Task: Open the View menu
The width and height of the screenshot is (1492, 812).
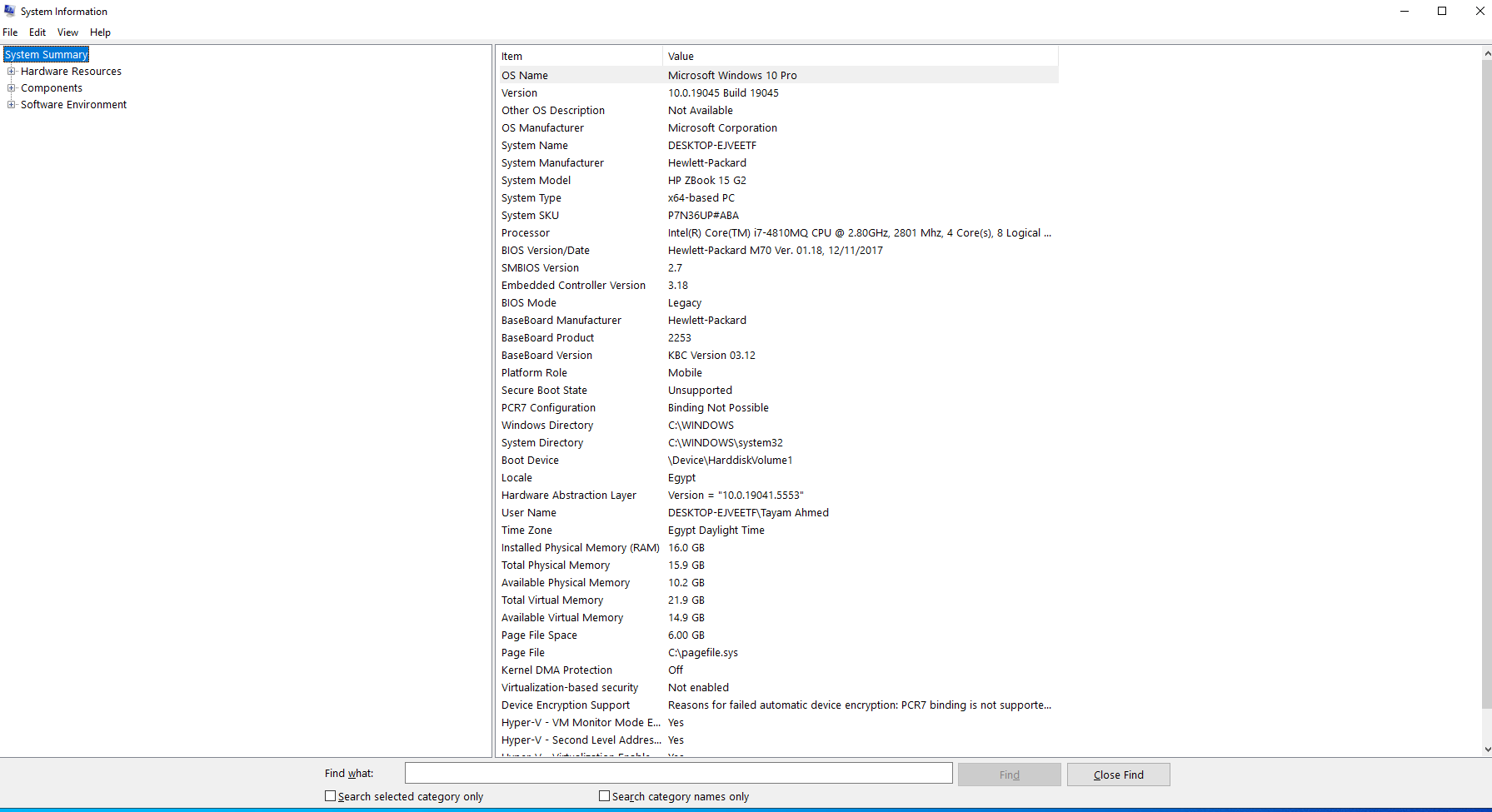Action: click(67, 32)
